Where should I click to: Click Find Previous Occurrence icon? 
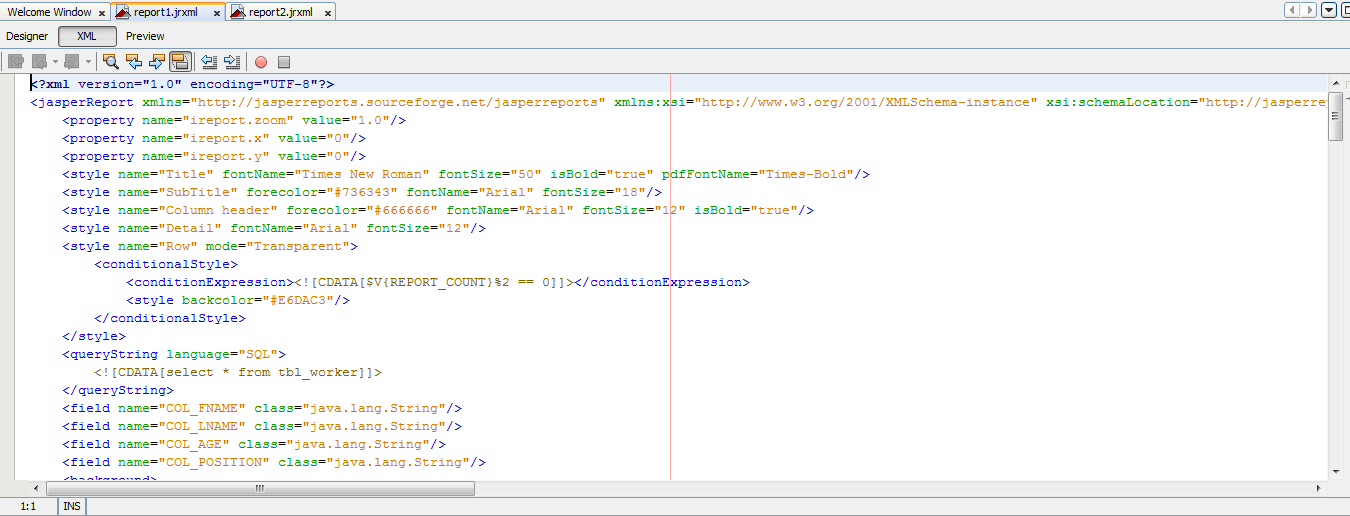pyautogui.click(x=134, y=62)
